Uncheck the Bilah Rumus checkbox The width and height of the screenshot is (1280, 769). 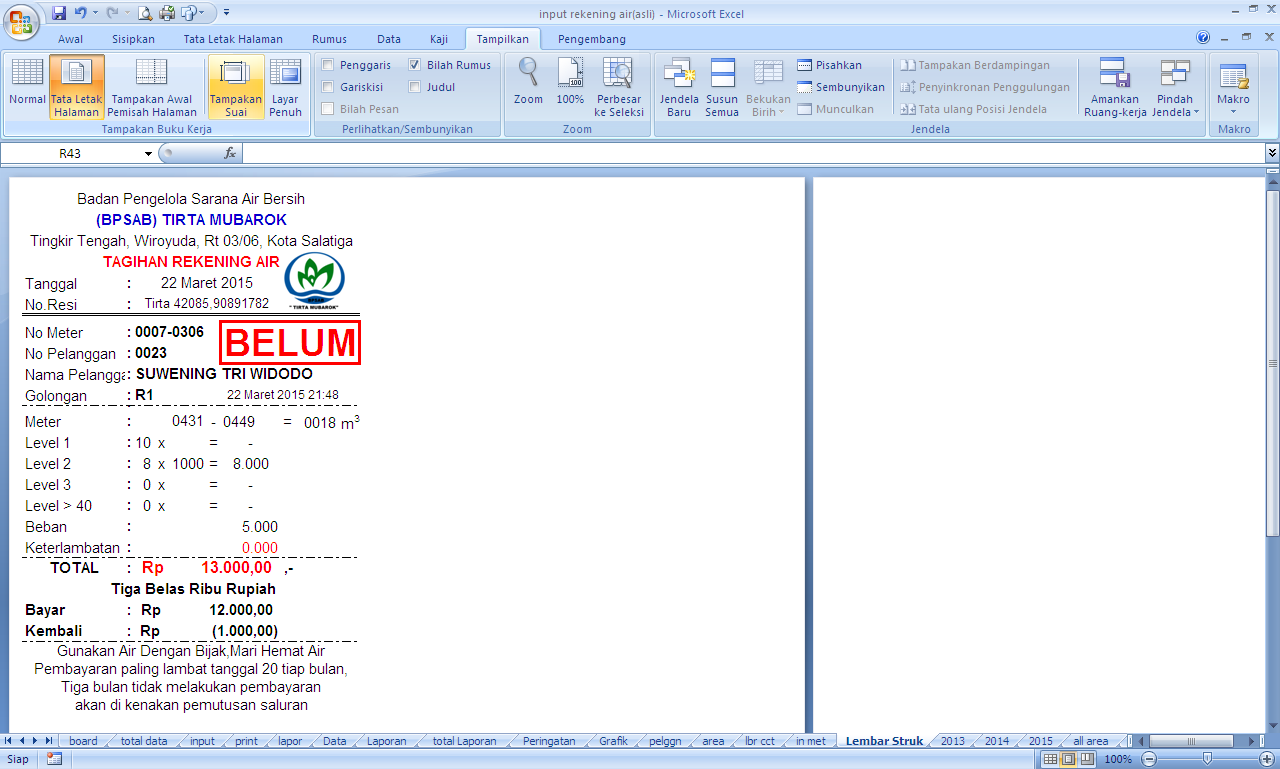(x=415, y=64)
